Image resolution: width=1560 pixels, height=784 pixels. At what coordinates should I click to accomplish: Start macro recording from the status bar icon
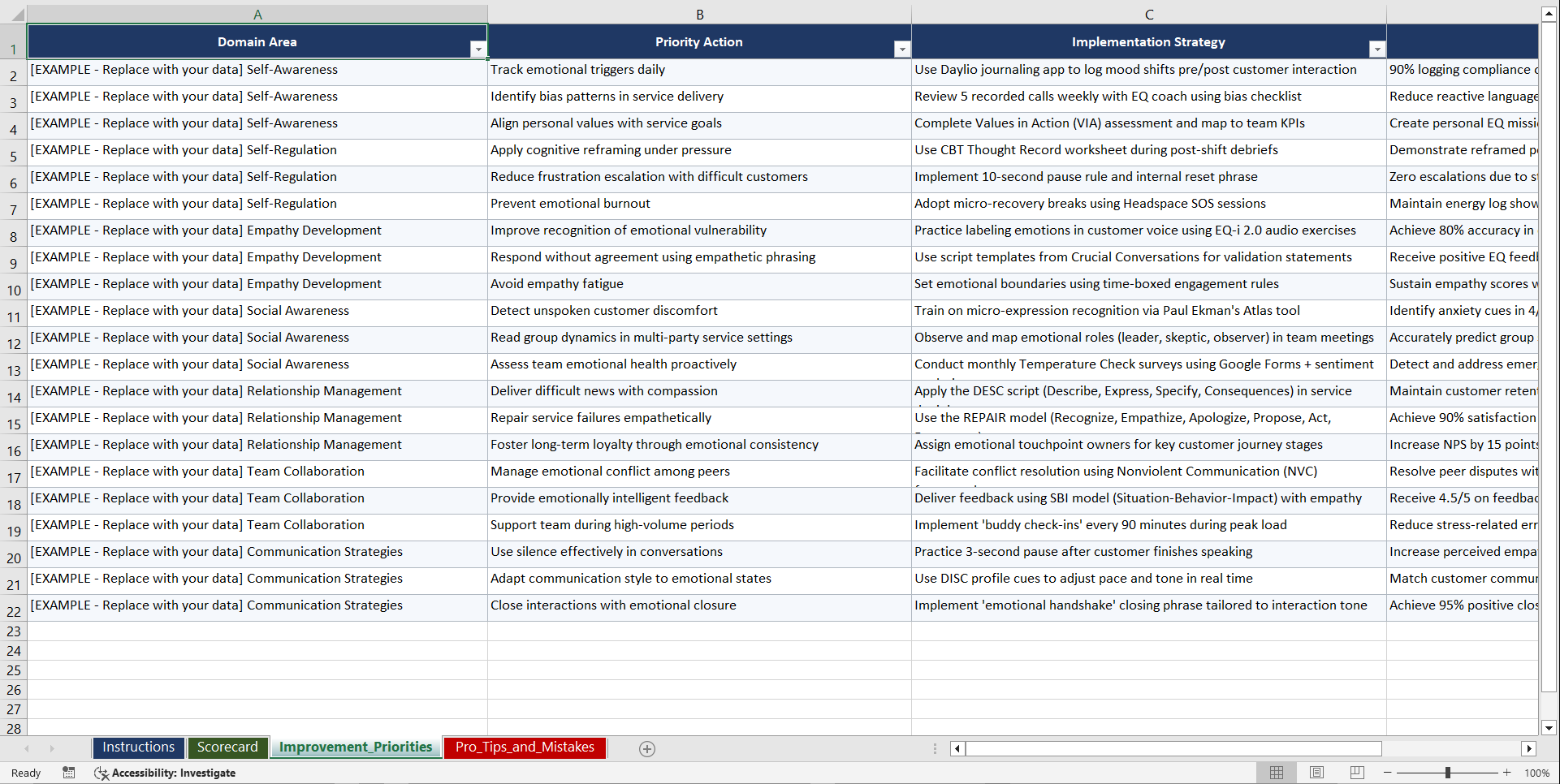69,773
